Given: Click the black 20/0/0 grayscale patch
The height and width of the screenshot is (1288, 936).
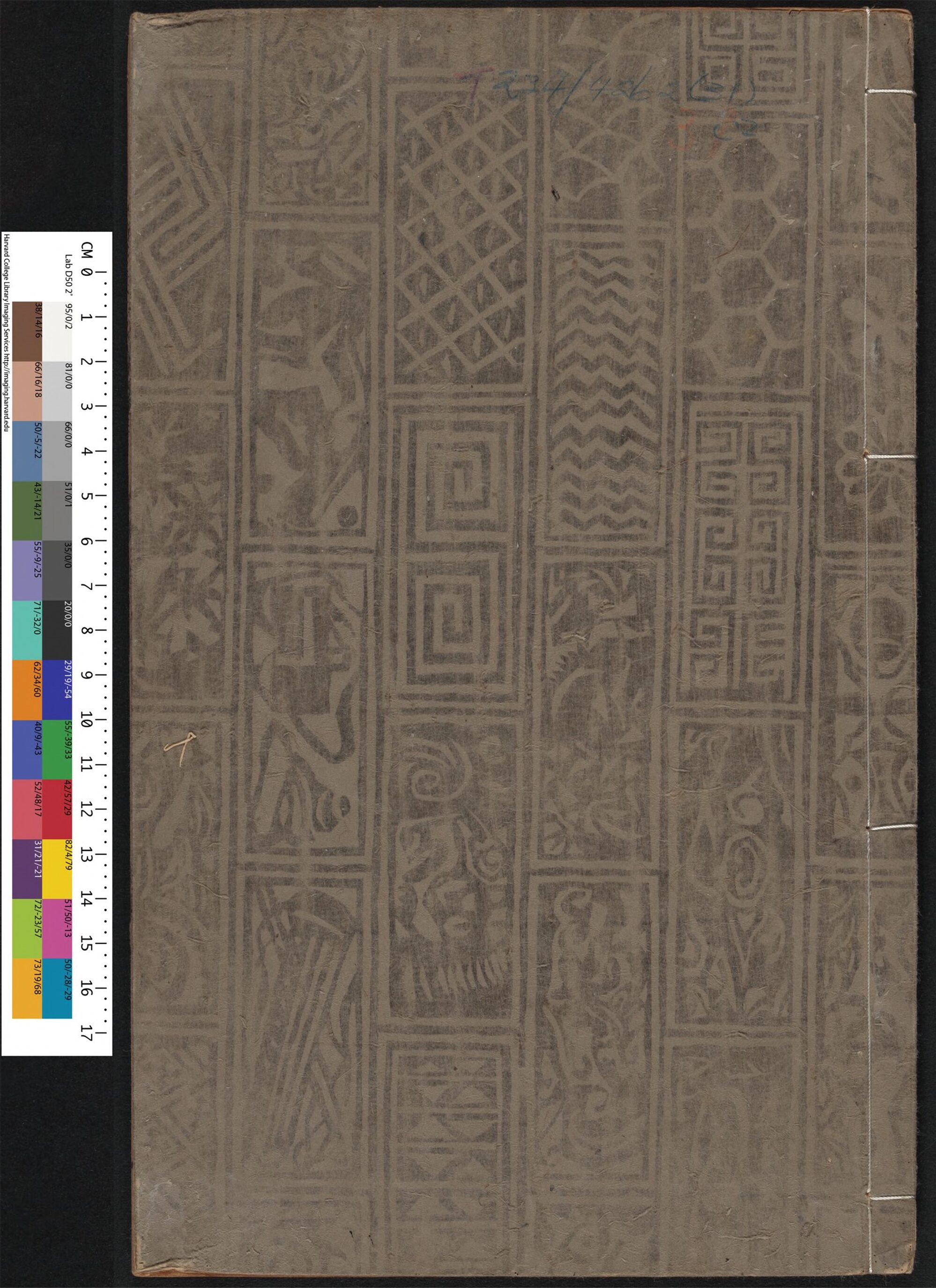Looking at the screenshot, I should [x=57, y=630].
